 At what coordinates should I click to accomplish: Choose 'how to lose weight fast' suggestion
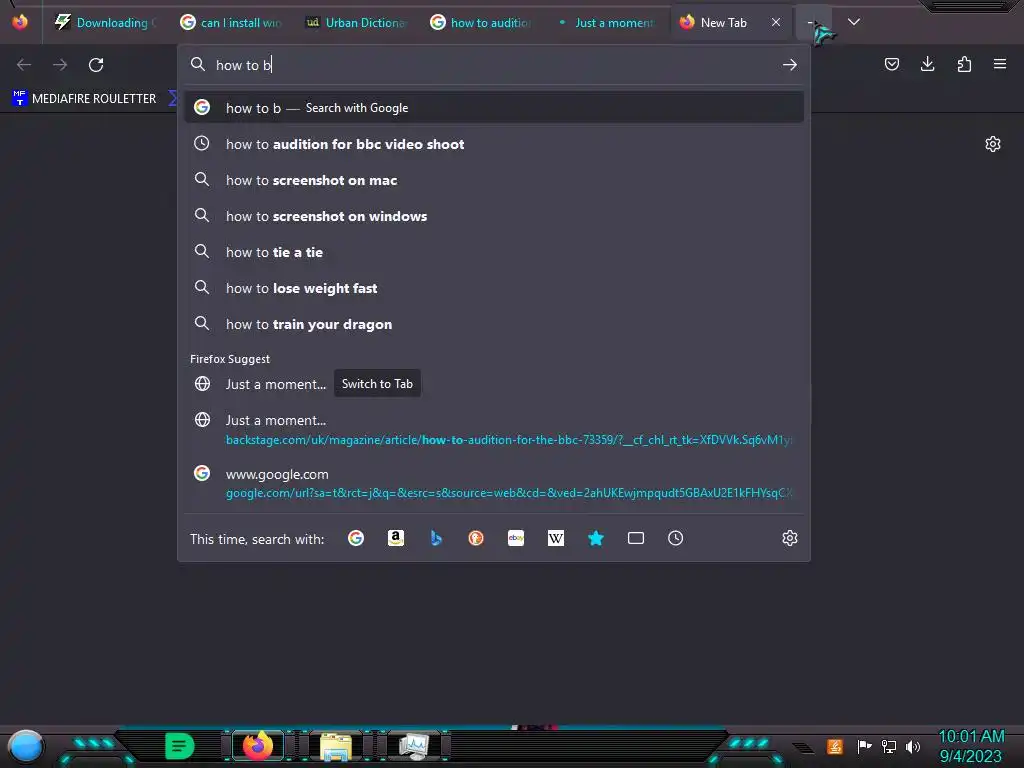[494, 288]
